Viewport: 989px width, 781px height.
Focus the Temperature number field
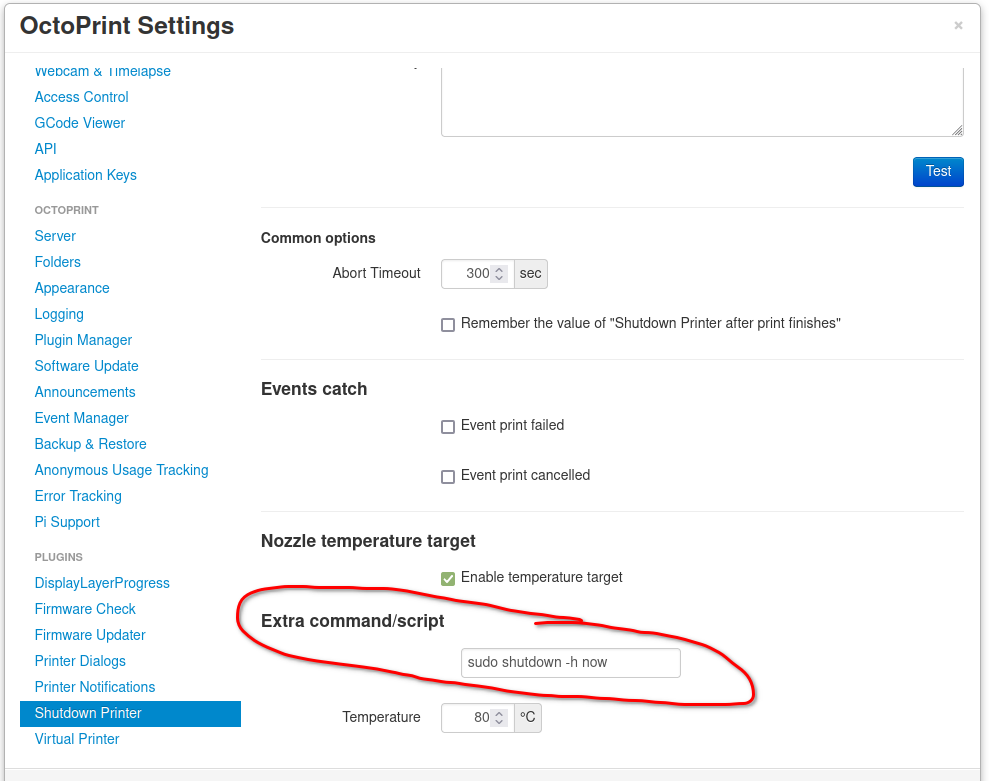[x=477, y=718]
